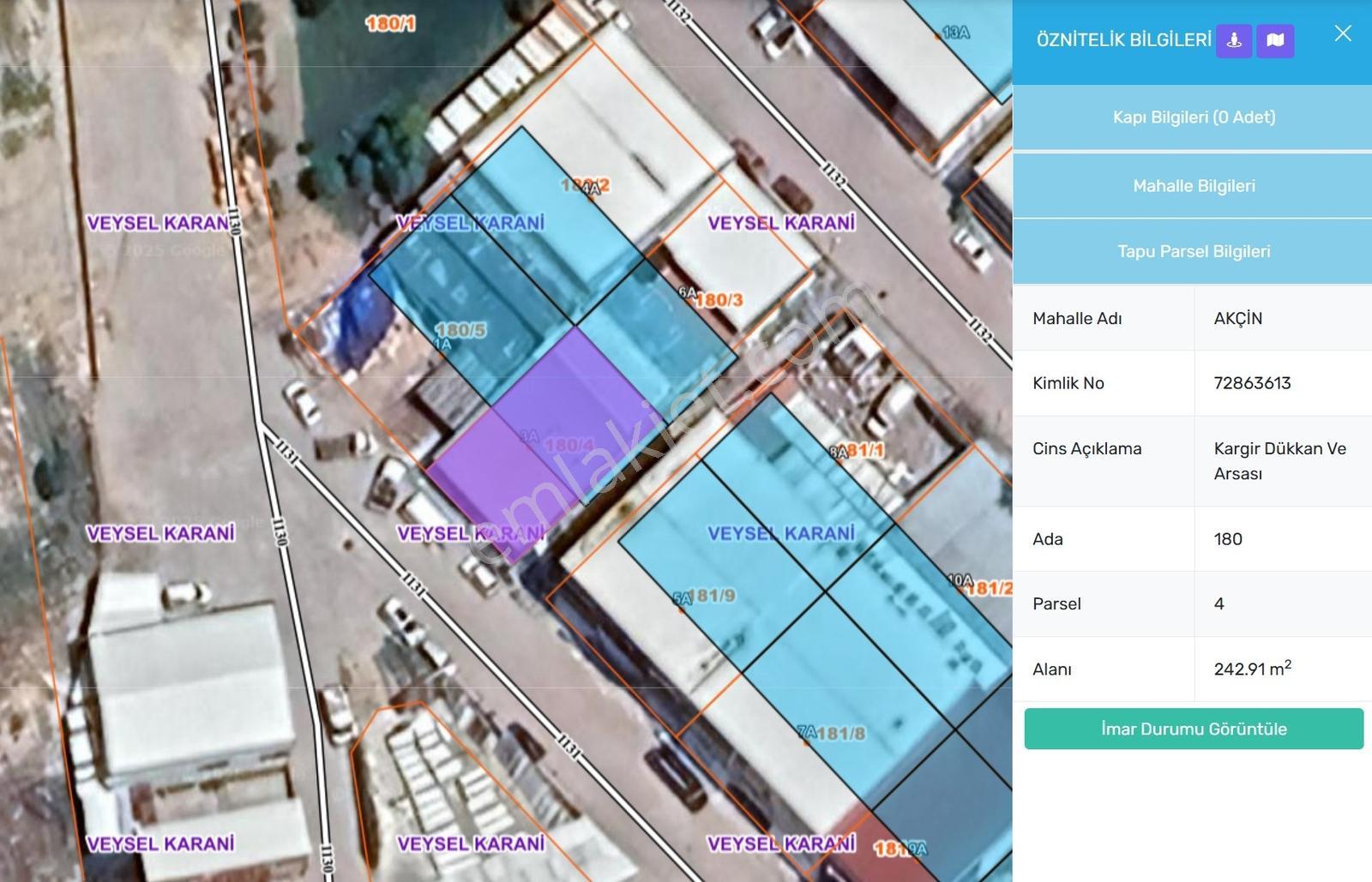Screen dimensions: 1372x882
Task: Close the Öznitelik Bilgileri panel
Action: pos(1343,33)
